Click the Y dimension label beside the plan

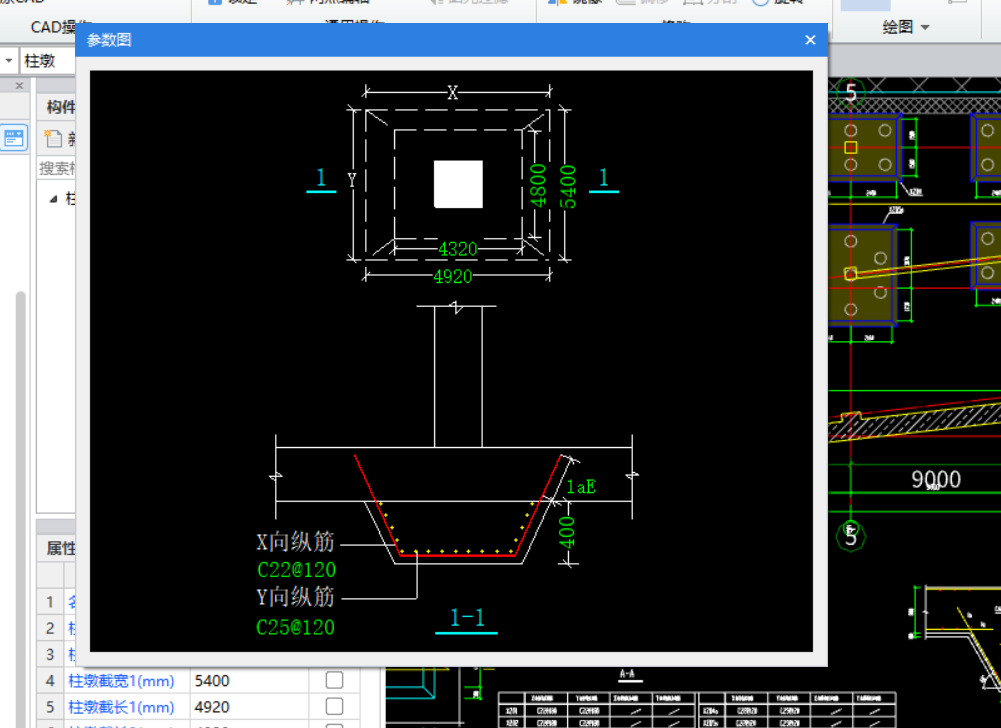click(352, 180)
